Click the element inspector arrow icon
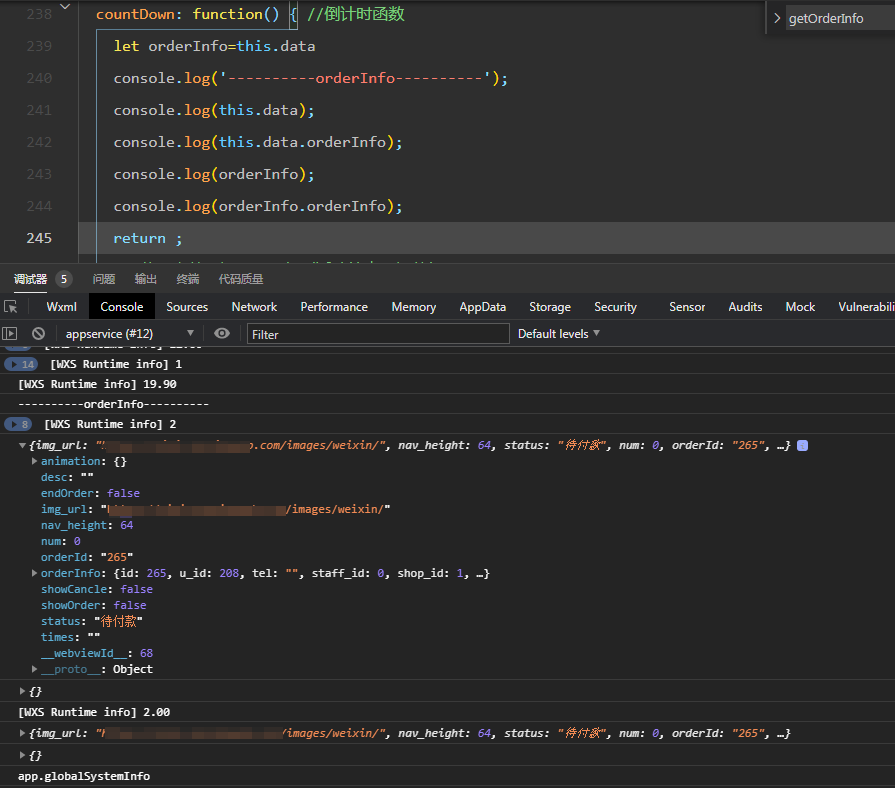The width and height of the screenshot is (895, 788). [11, 307]
